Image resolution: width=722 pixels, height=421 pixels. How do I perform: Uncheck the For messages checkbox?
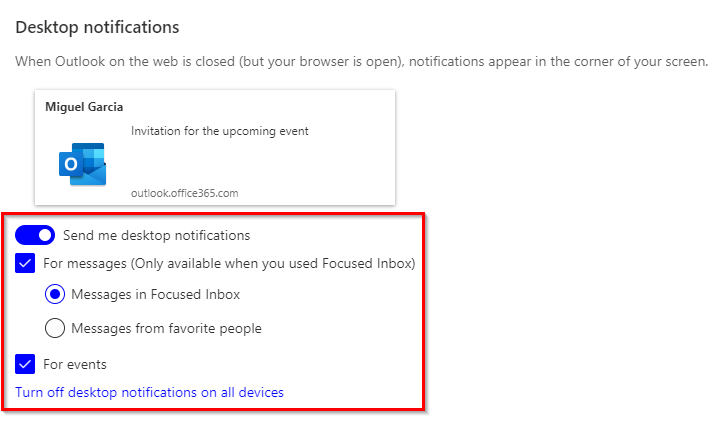(25, 264)
